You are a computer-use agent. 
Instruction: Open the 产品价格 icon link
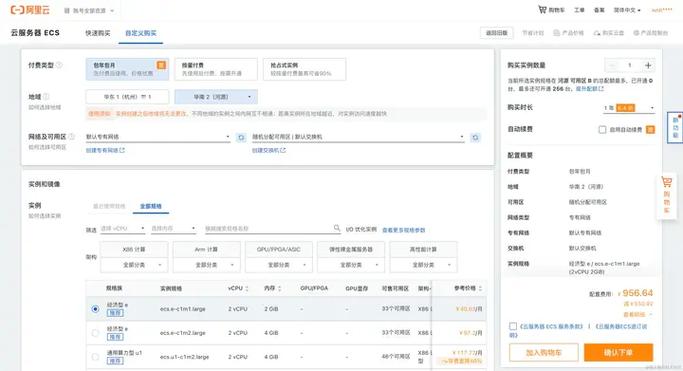(568, 33)
